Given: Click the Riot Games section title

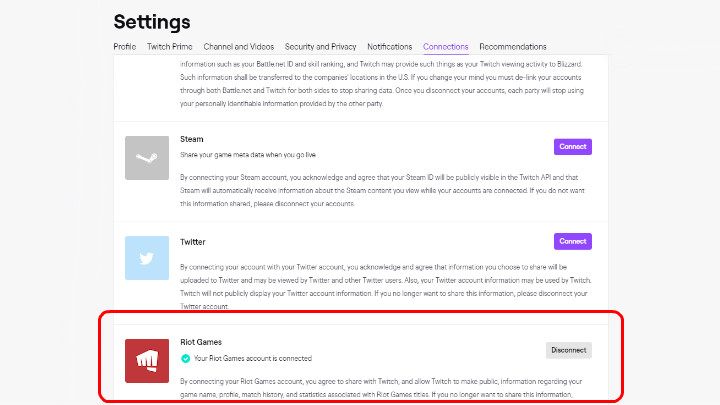Looking at the screenshot, I should click(x=201, y=342).
